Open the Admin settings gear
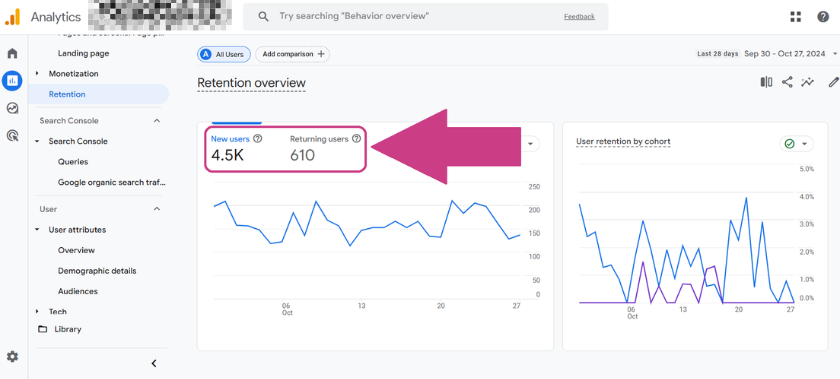This screenshot has width=840, height=379. pos(12,356)
